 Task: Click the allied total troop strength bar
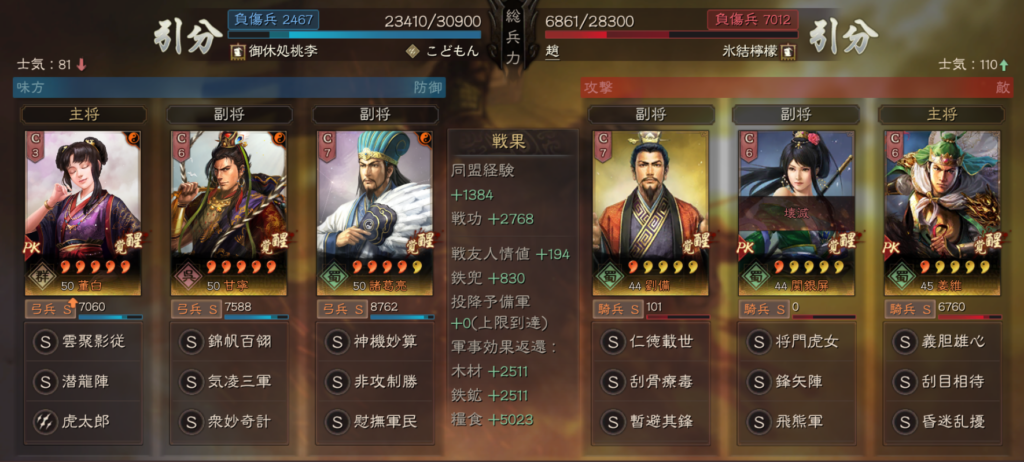click(x=355, y=35)
